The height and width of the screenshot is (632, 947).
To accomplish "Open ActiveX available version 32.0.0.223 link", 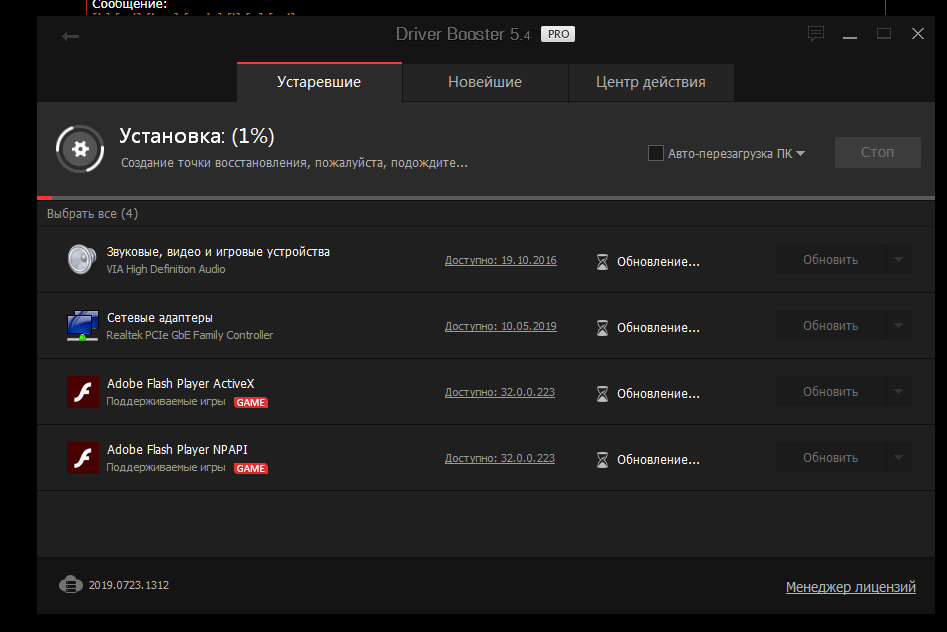I will (x=499, y=392).
